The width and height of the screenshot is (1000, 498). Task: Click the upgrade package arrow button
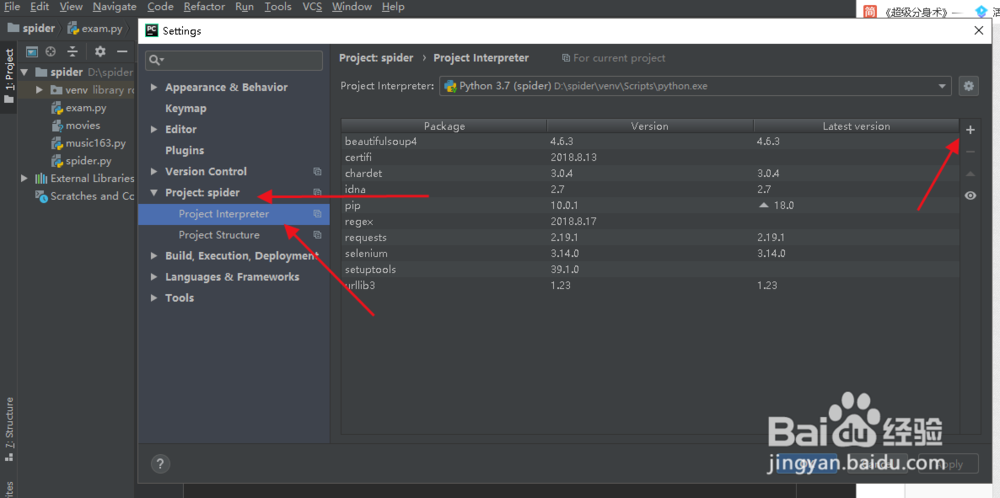(970, 173)
